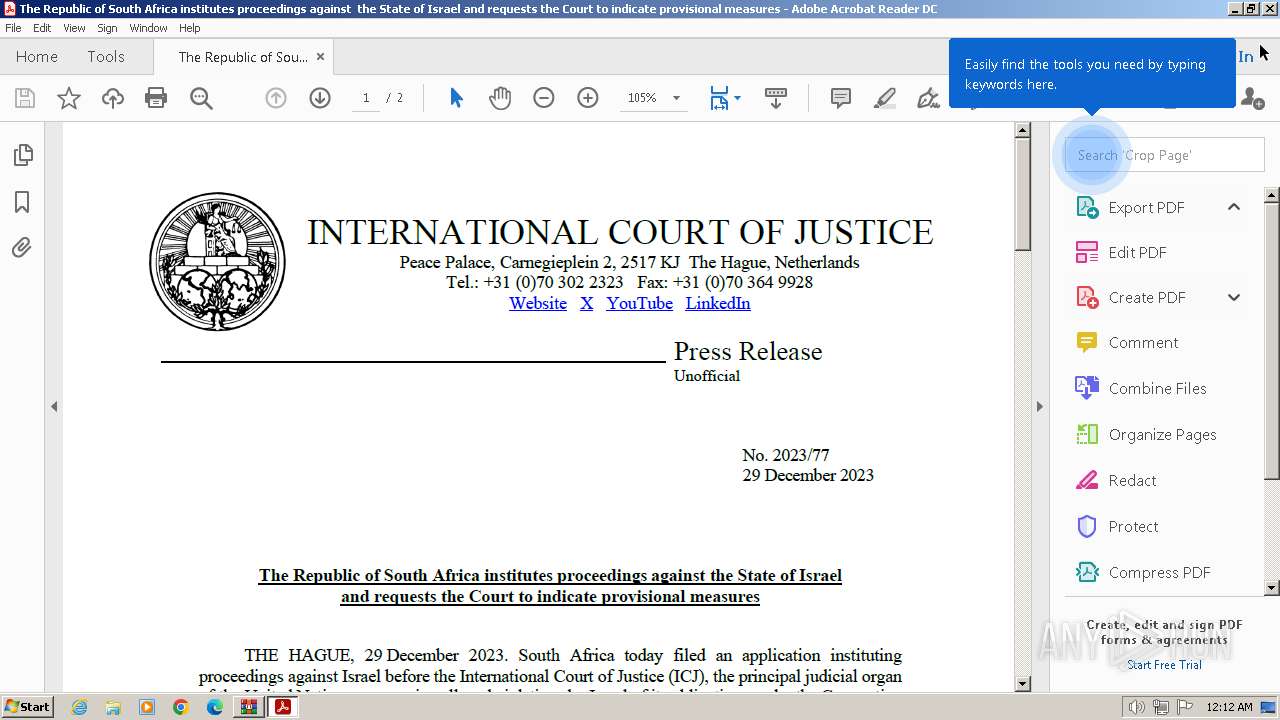Follow the YouTube link in letterhead
This screenshot has width=1280, height=720.
639,303
